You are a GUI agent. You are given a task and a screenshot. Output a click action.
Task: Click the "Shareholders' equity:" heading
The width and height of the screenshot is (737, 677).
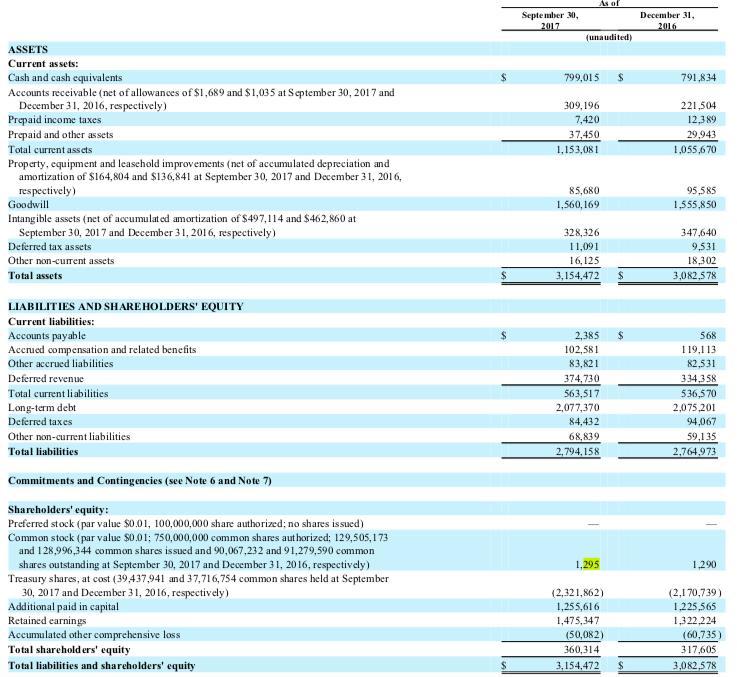click(x=58, y=510)
